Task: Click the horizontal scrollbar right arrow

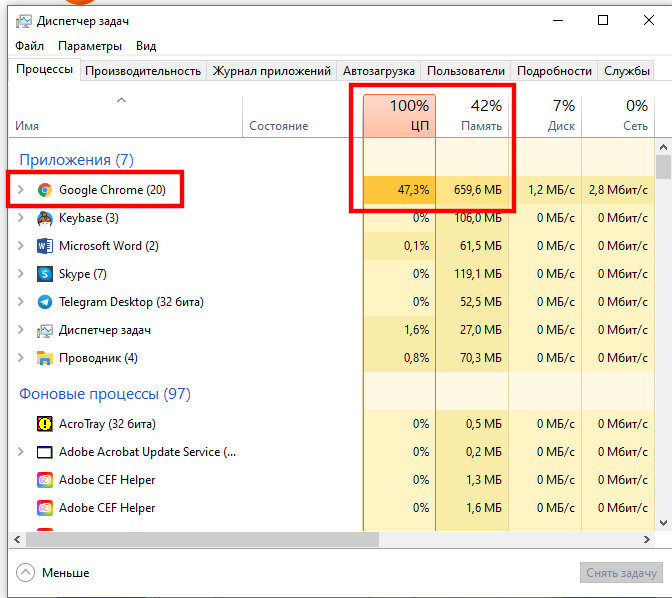Action: click(x=647, y=540)
